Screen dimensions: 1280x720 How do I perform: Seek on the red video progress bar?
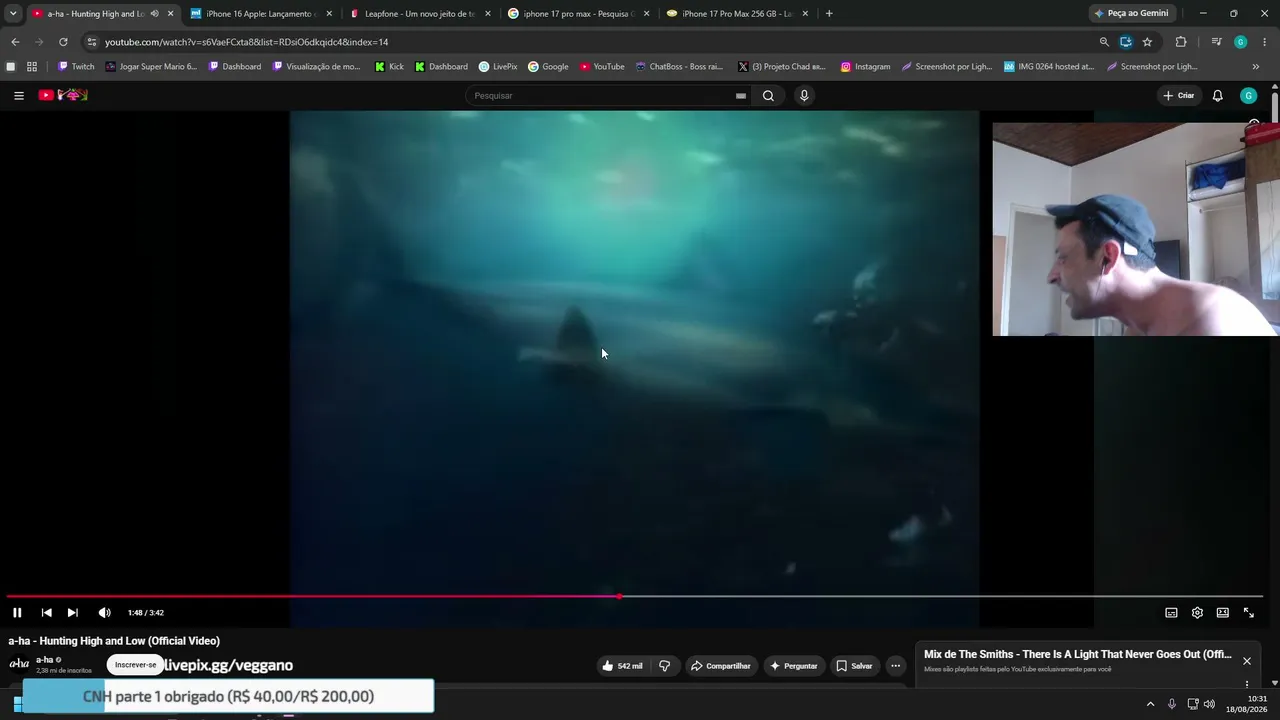(635, 597)
